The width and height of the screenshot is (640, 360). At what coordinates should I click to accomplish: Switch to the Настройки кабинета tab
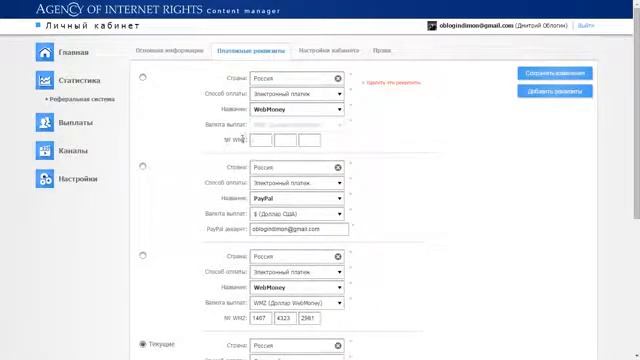click(329, 51)
